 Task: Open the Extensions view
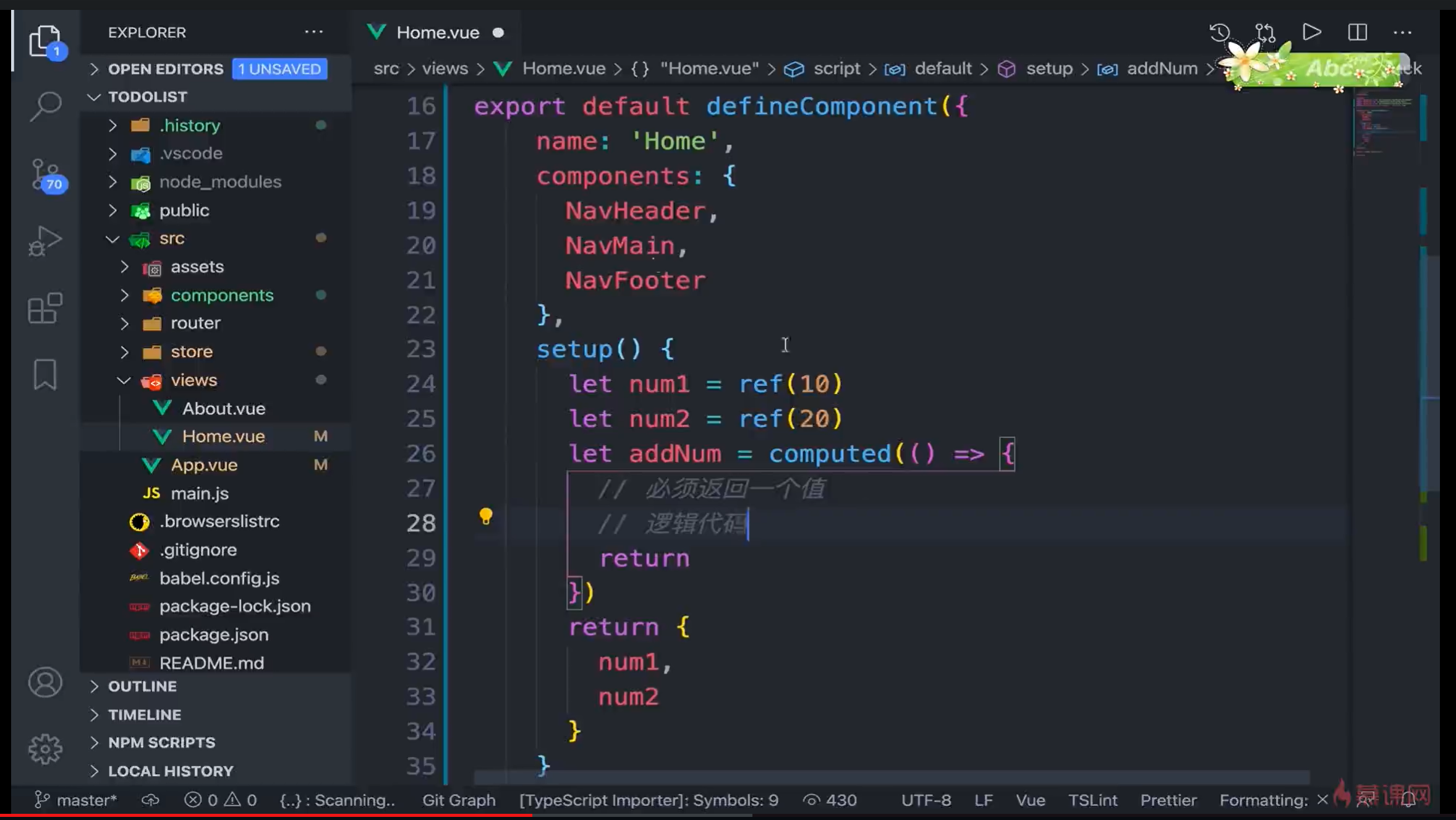coord(45,308)
